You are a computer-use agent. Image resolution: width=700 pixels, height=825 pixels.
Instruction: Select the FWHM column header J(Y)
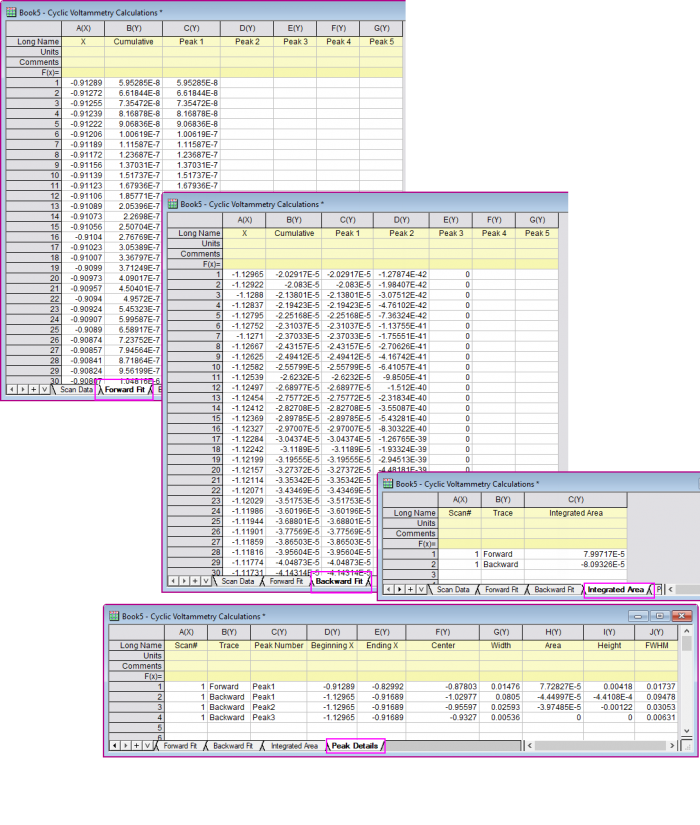[x=655, y=632]
